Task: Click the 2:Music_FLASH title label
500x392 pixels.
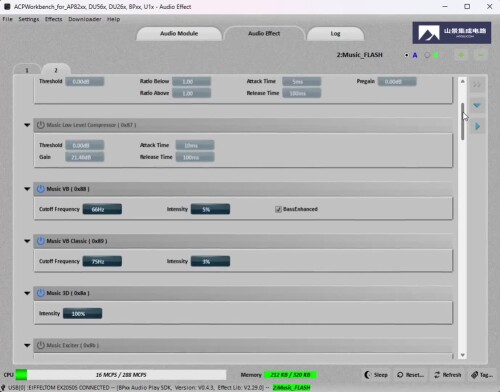Action: click(x=359, y=55)
